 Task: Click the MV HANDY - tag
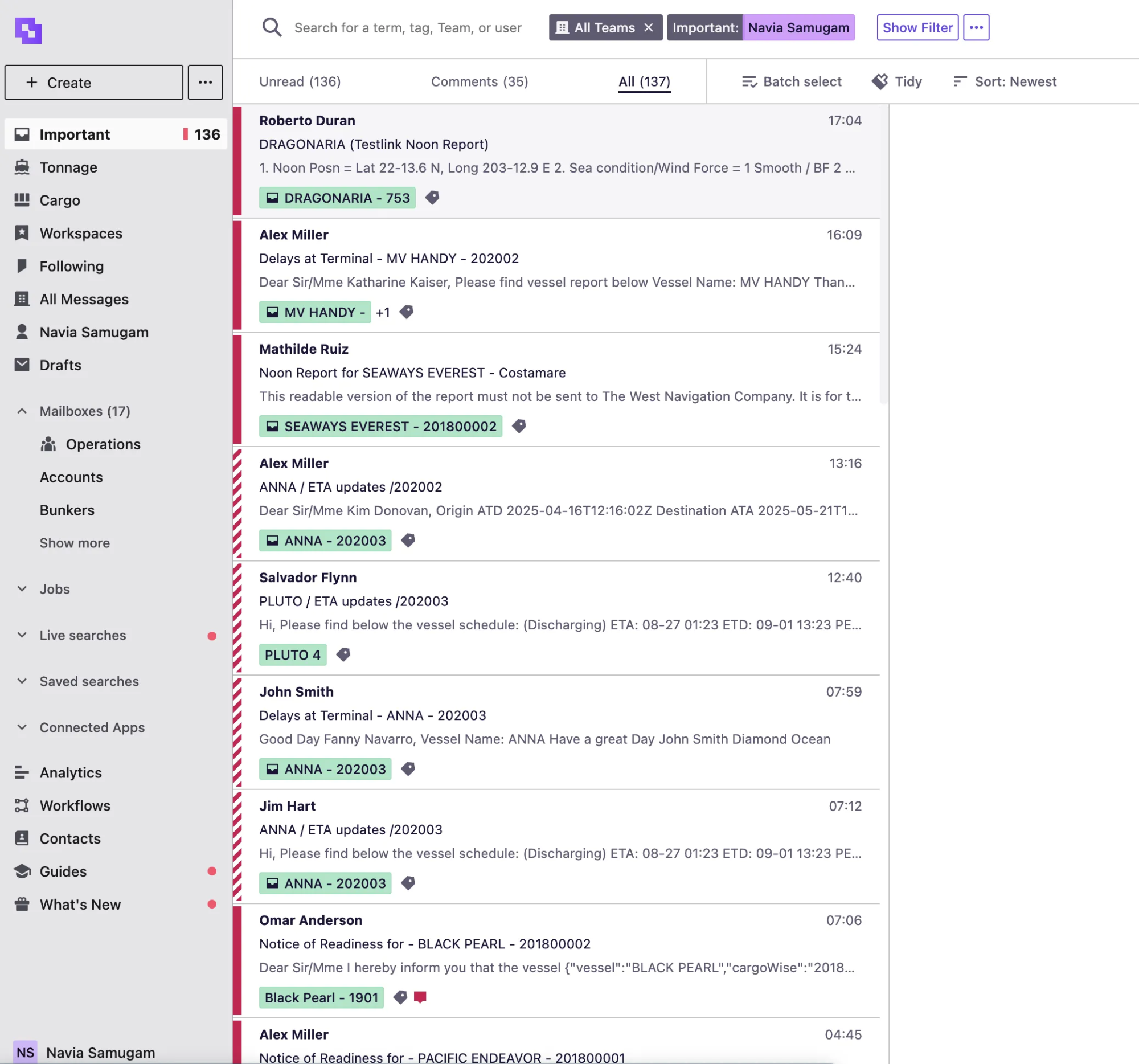tap(314, 312)
